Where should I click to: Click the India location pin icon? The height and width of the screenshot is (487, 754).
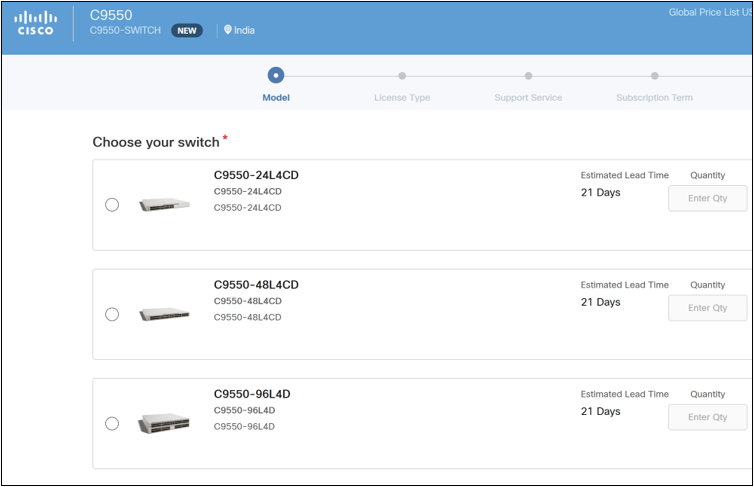tap(228, 30)
